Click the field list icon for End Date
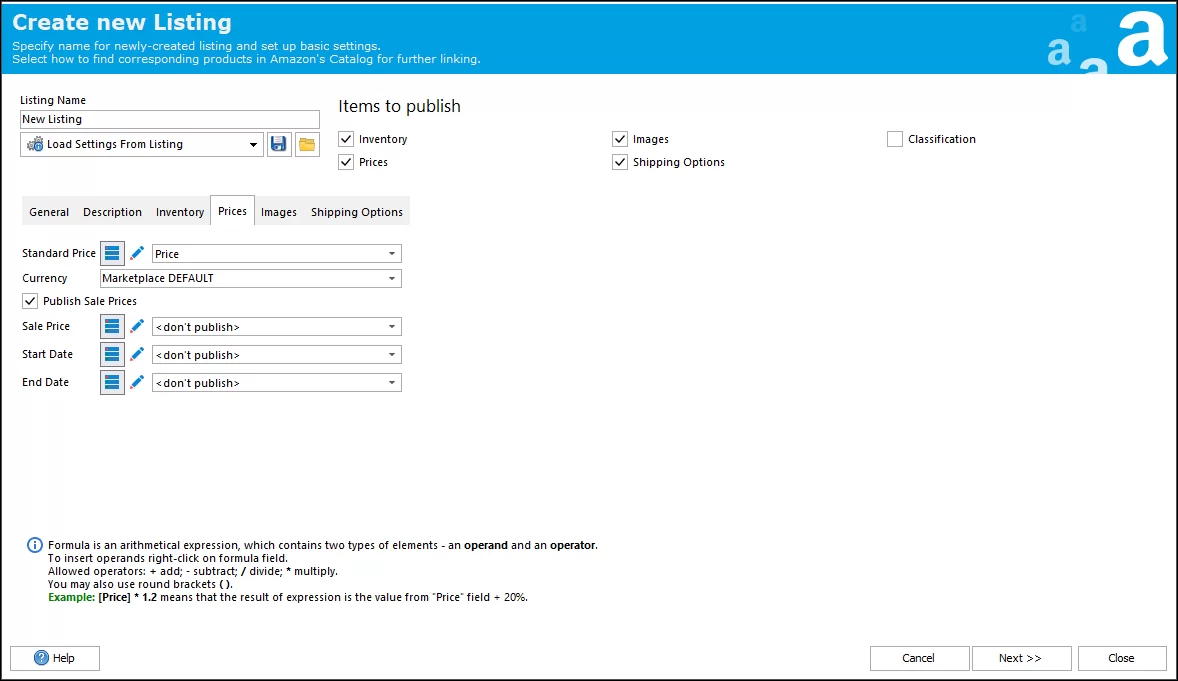The width and height of the screenshot is (1178, 681). [112, 381]
